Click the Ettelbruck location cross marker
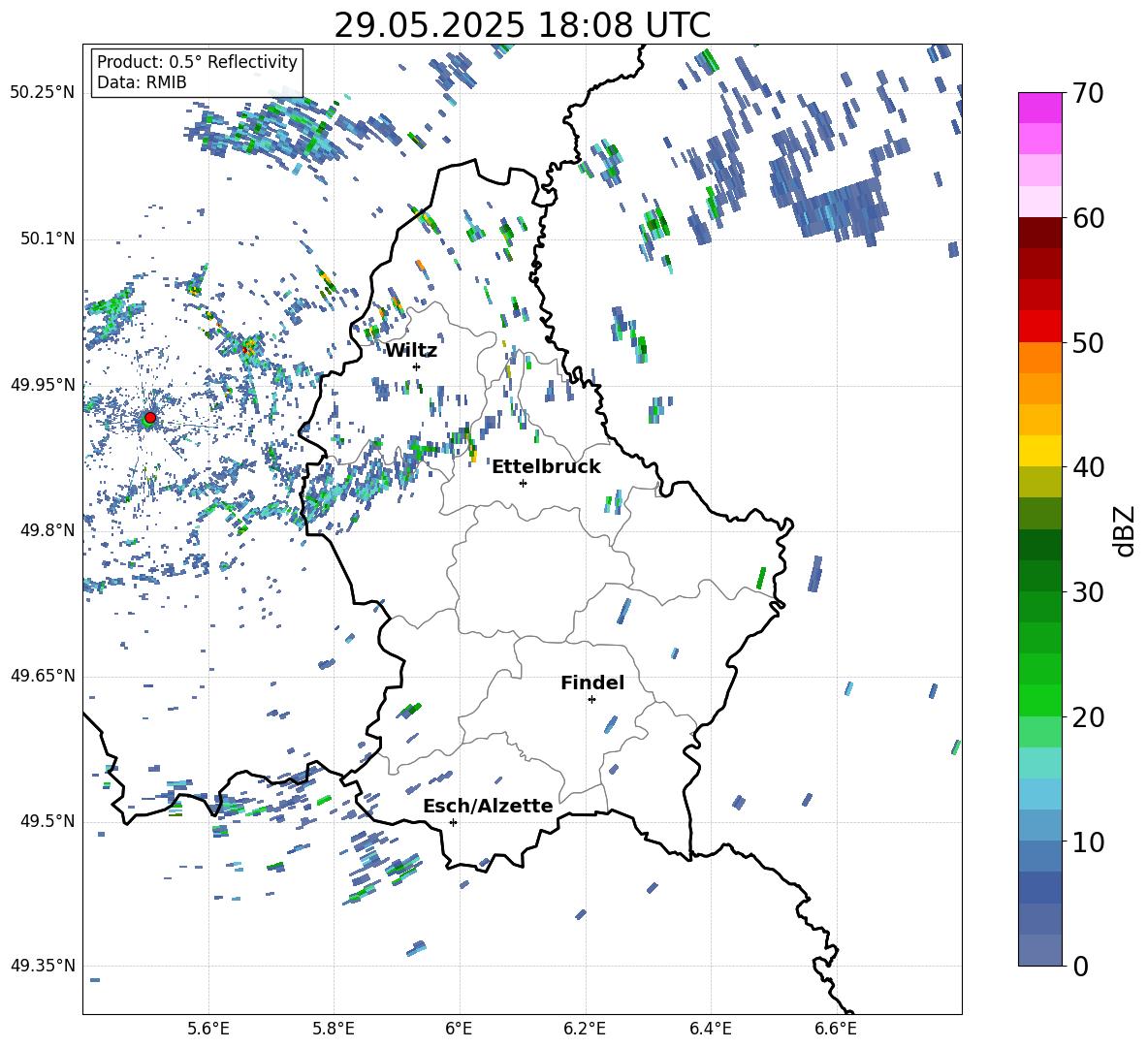The image size is (1148, 1048). point(523,483)
